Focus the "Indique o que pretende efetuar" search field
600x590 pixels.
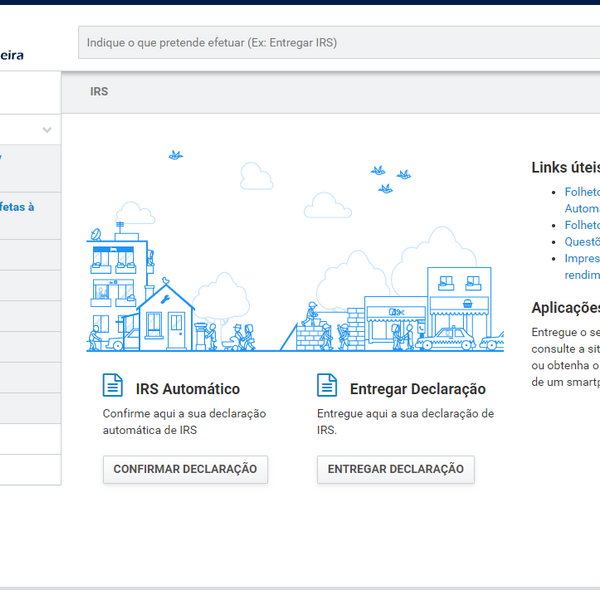[340, 43]
